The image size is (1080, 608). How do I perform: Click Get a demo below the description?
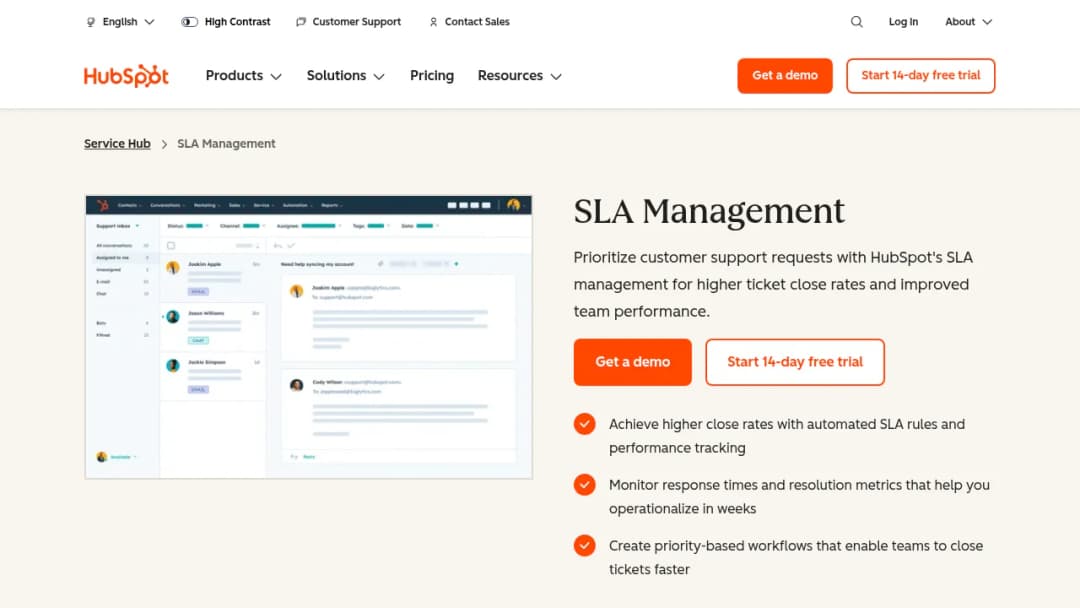click(x=632, y=362)
